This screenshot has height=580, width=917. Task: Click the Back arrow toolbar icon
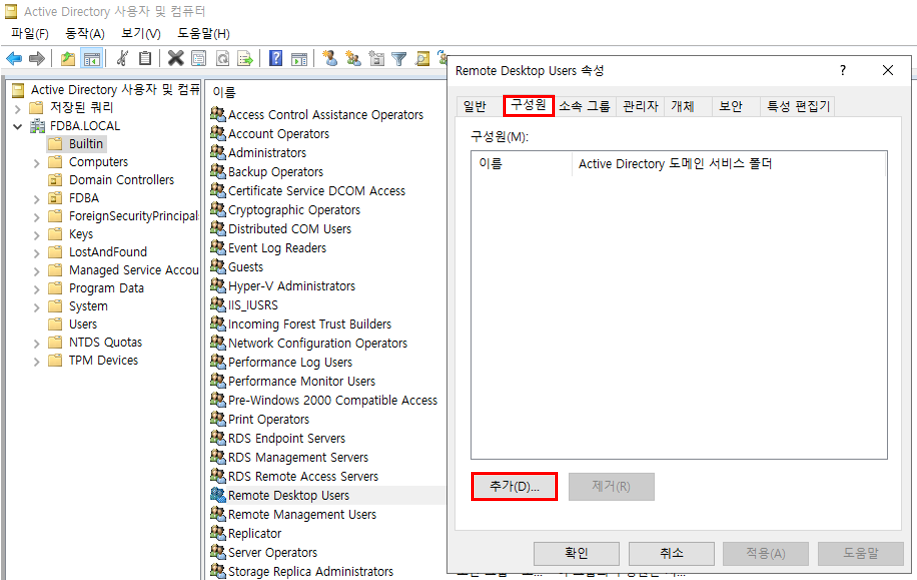tap(14, 58)
